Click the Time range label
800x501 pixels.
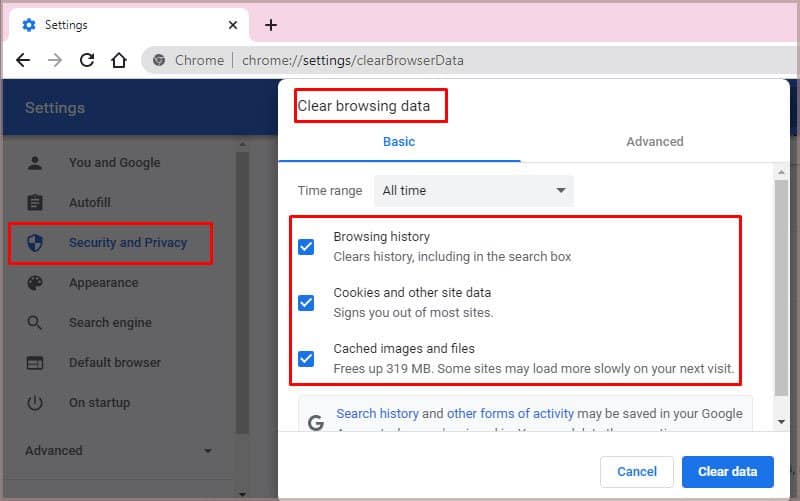click(x=330, y=191)
